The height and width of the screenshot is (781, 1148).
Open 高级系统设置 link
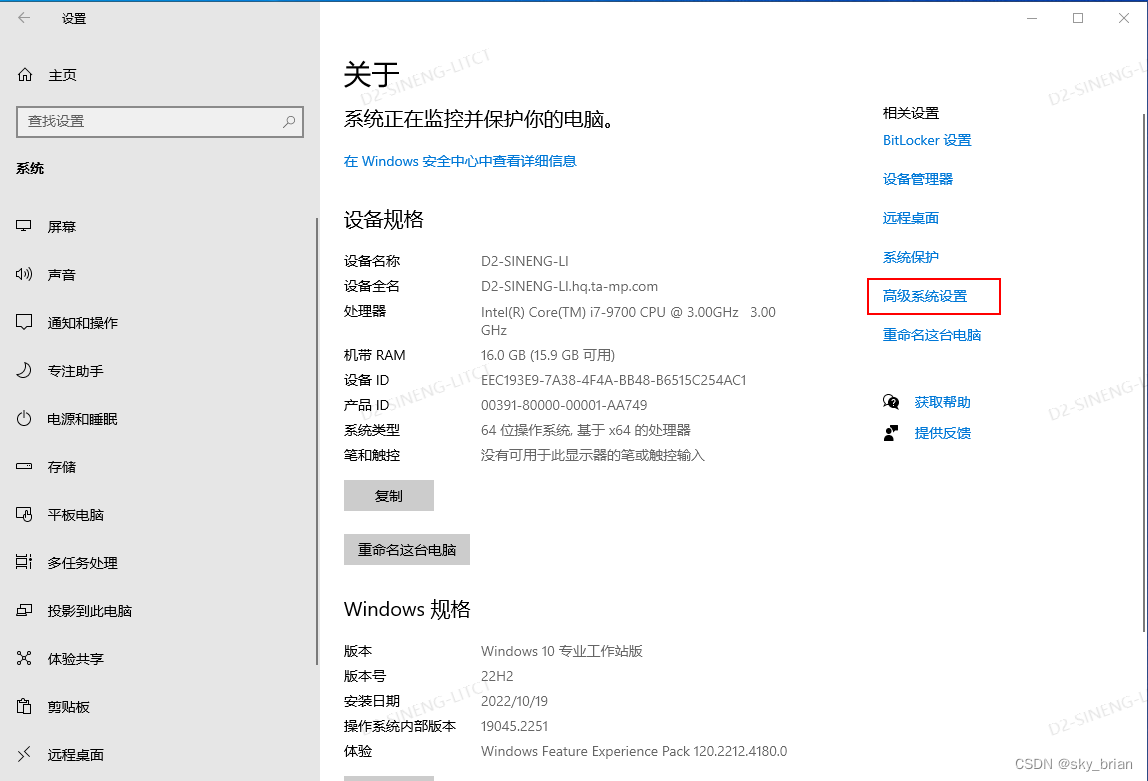click(x=925, y=296)
